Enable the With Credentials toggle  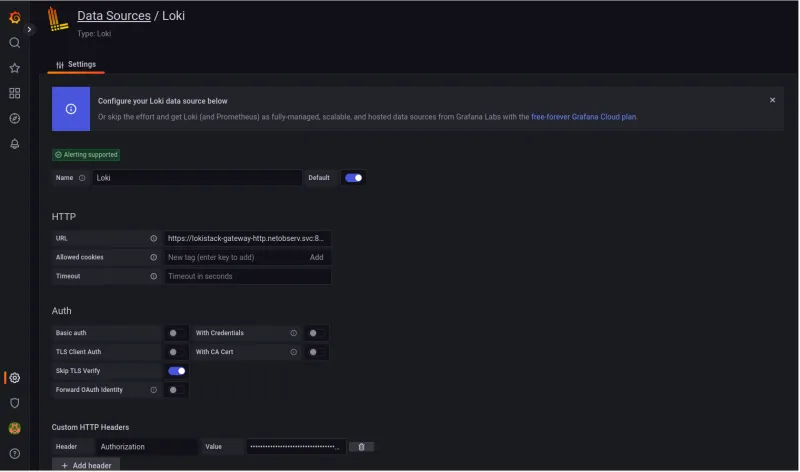[x=316, y=333]
